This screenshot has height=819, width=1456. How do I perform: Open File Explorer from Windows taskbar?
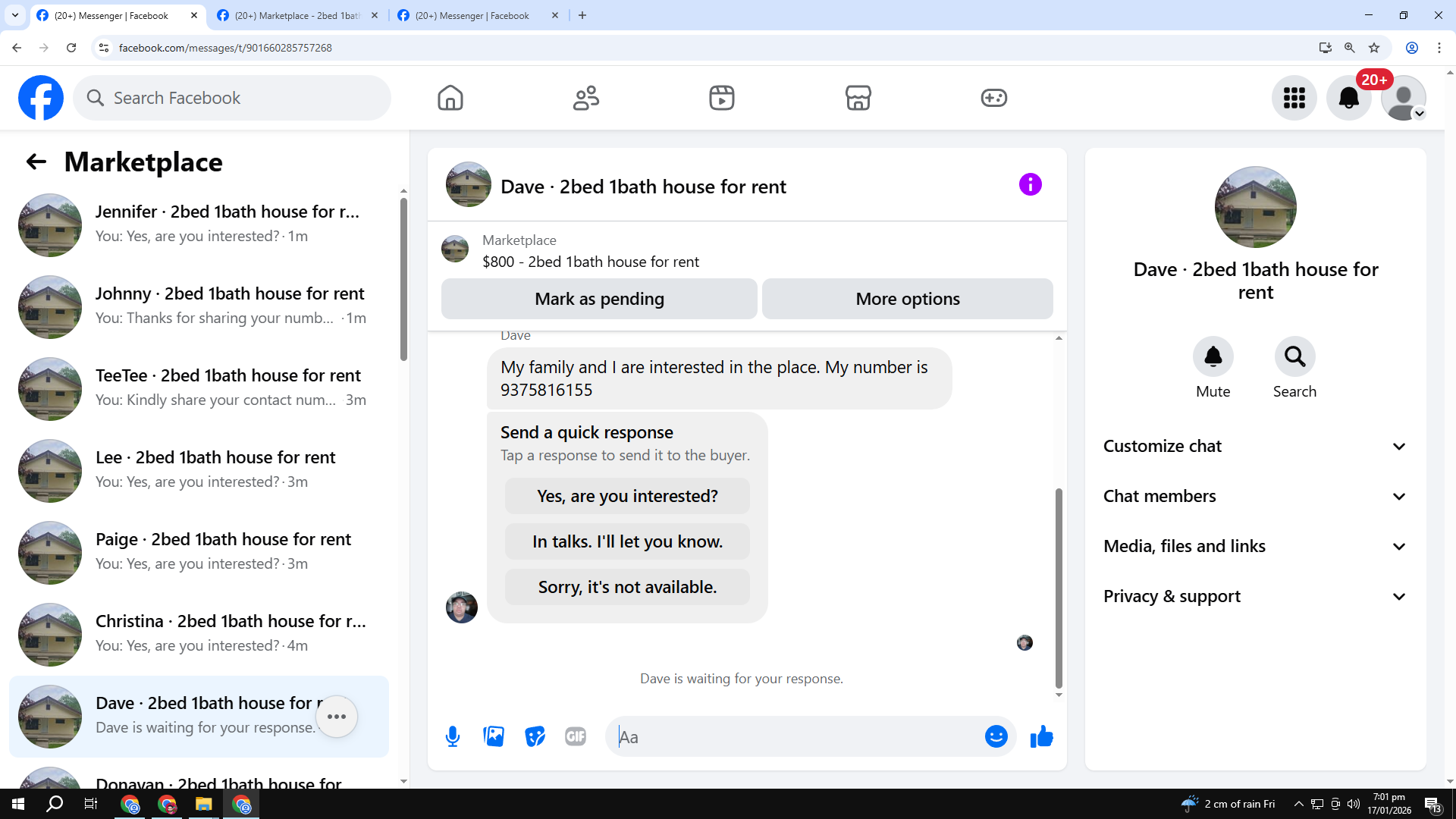(x=203, y=804)
